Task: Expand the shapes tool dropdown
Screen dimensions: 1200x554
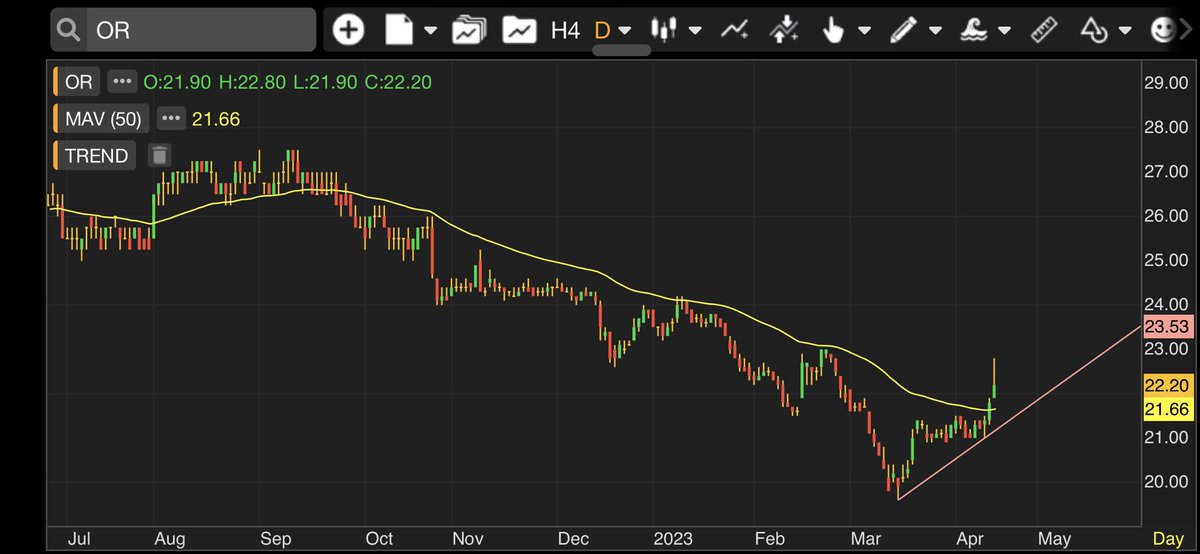Action: pyautogui.click(x=1126, y=30)
